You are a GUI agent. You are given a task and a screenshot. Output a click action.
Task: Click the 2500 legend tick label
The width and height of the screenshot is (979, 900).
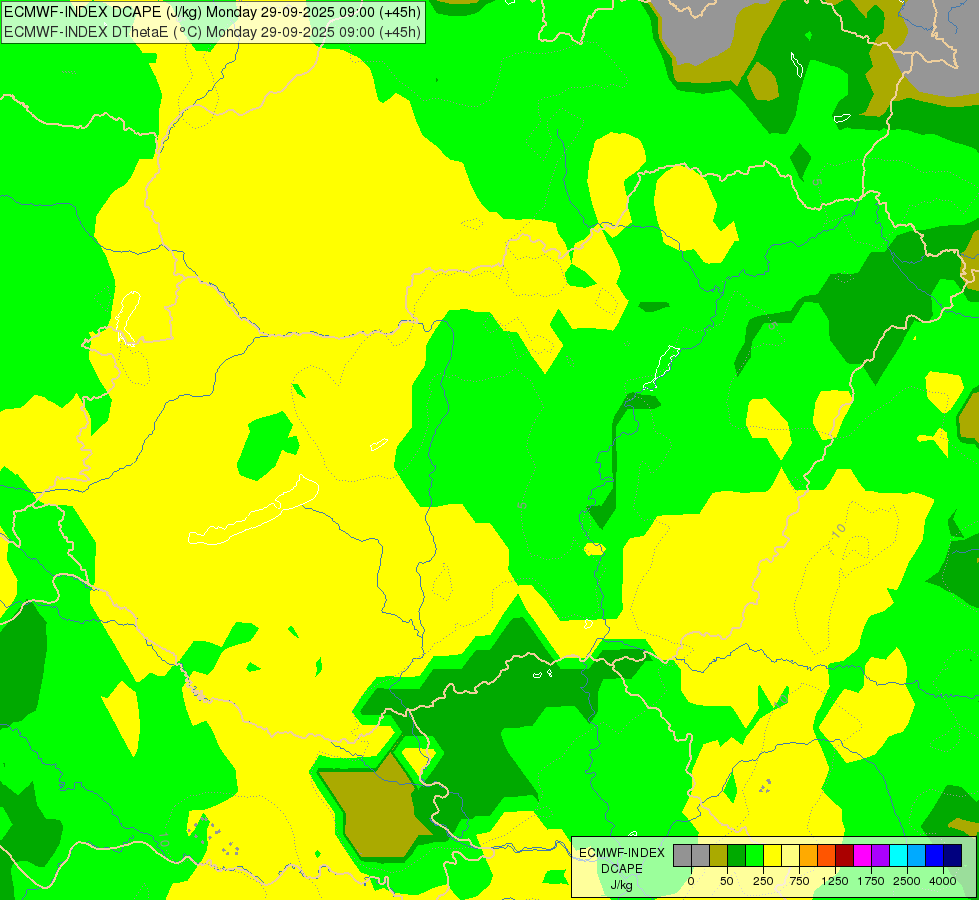tap(907, 881)
